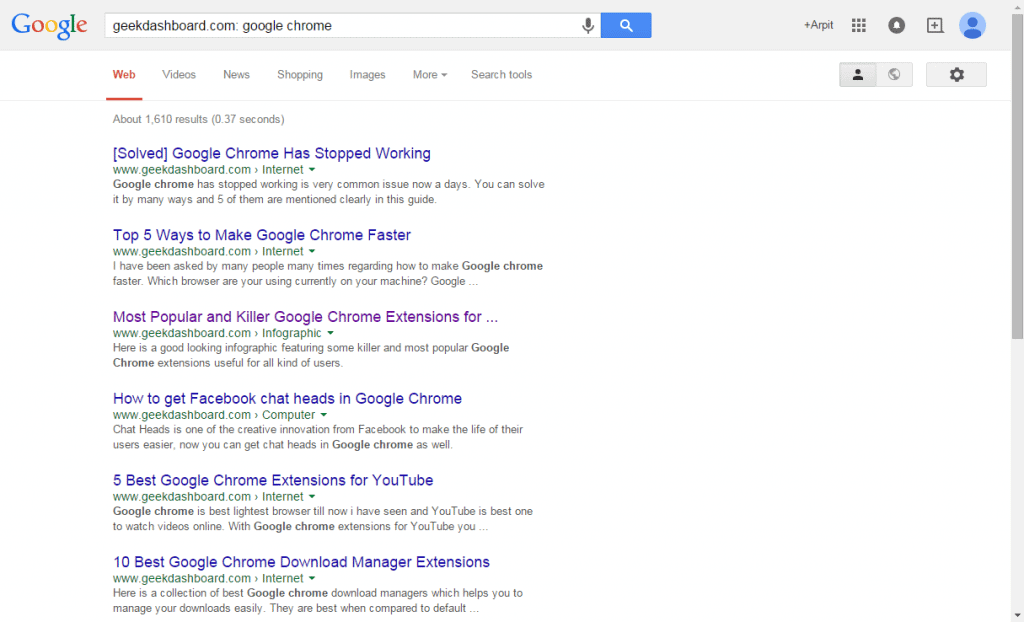This screenshot has height=622, width=1024.
Task: Expand the green arrow on the first result
Action: [310, 169]
